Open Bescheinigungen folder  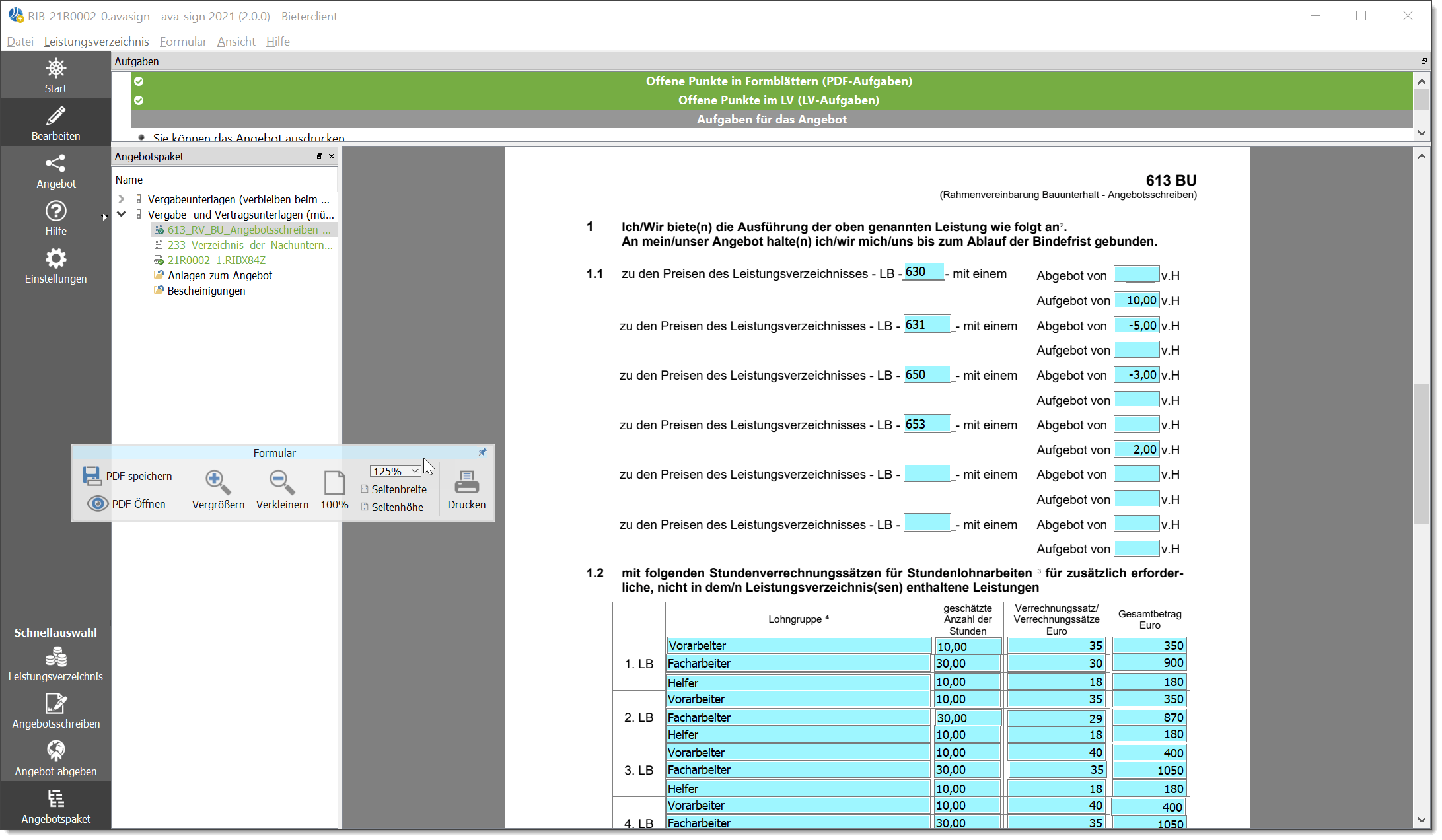(x=206, y=291)
